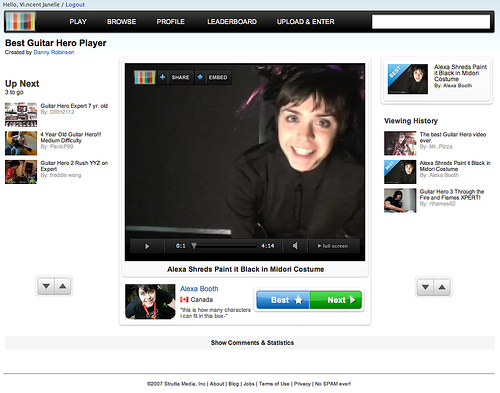Click the video seek bar handle
The height and width of the screenshot is (393, 500).
coord(194,246)
